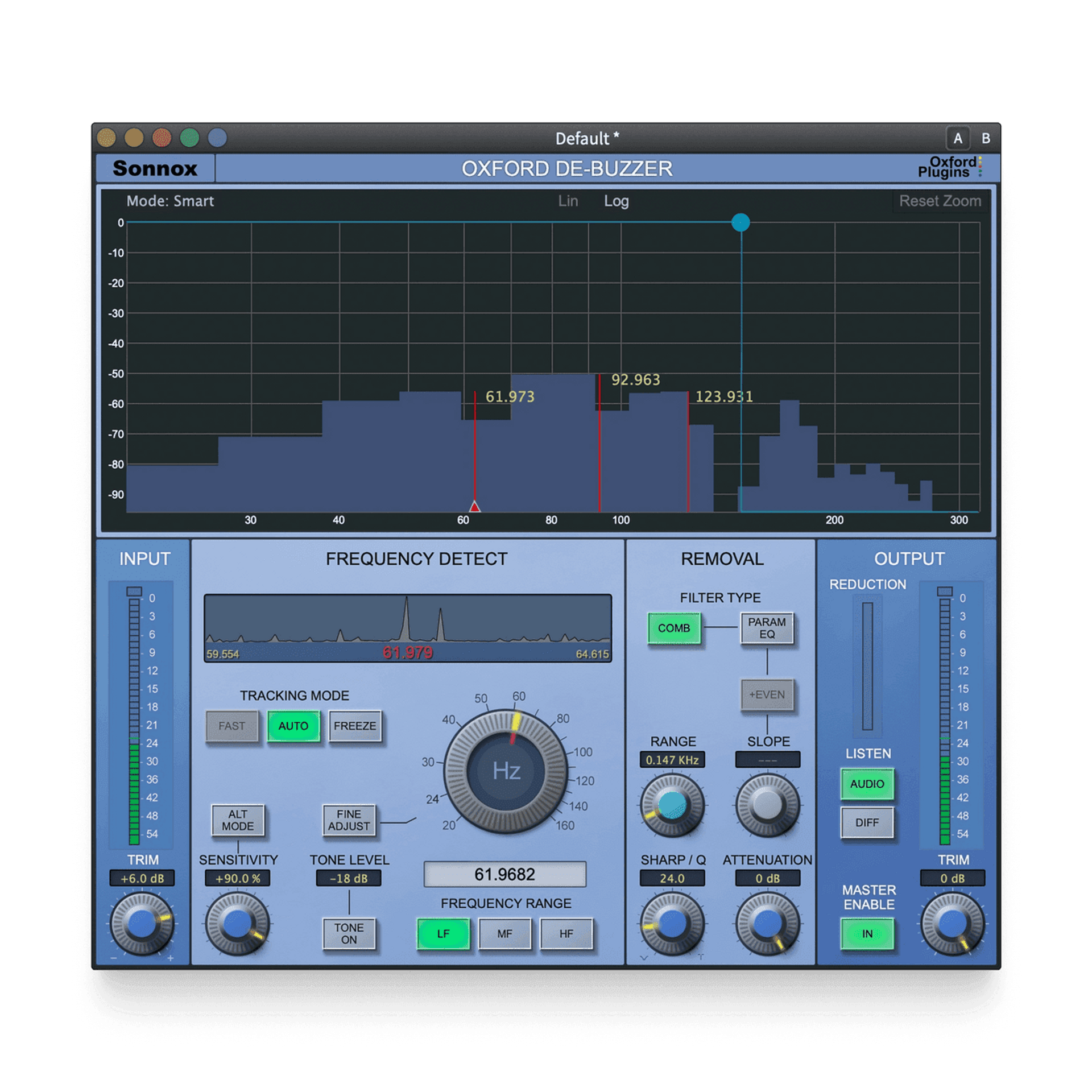1092x1092 pixels.
Task: Switch graph to Lin scale
Action: (568, 201)
